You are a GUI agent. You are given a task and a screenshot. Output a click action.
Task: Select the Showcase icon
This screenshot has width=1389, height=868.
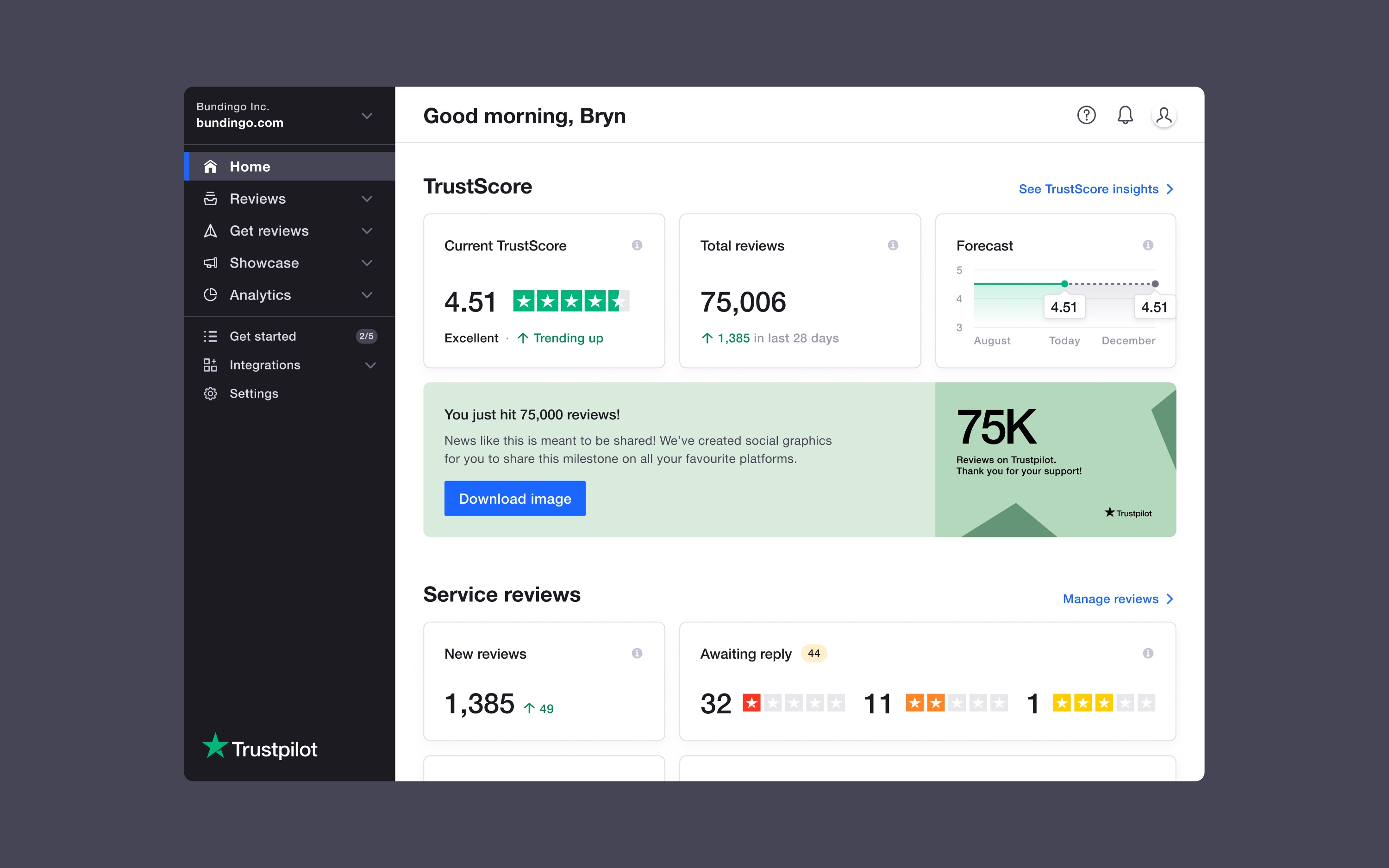pyautogui.click(x=211, y=262)
